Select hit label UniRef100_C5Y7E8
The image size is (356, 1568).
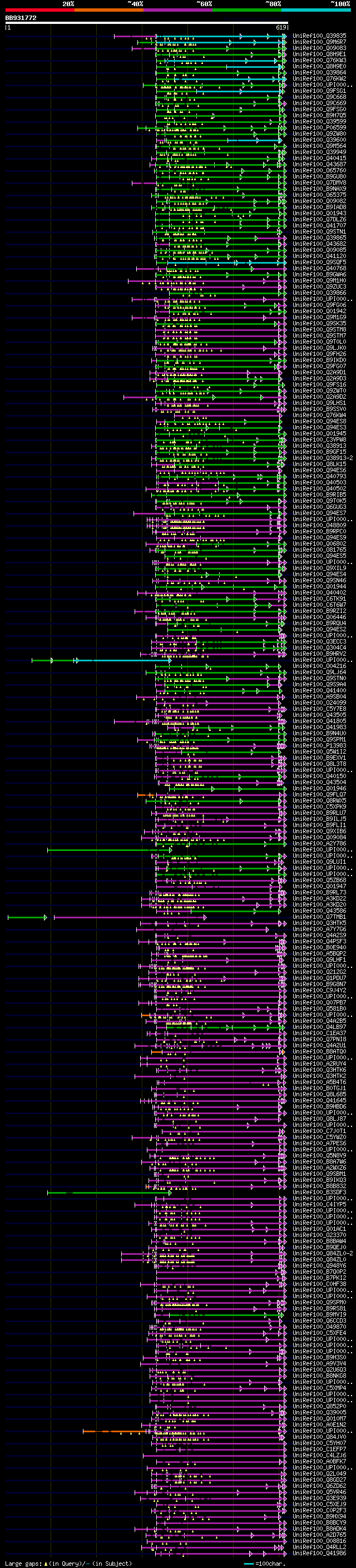tap(319, 709)
